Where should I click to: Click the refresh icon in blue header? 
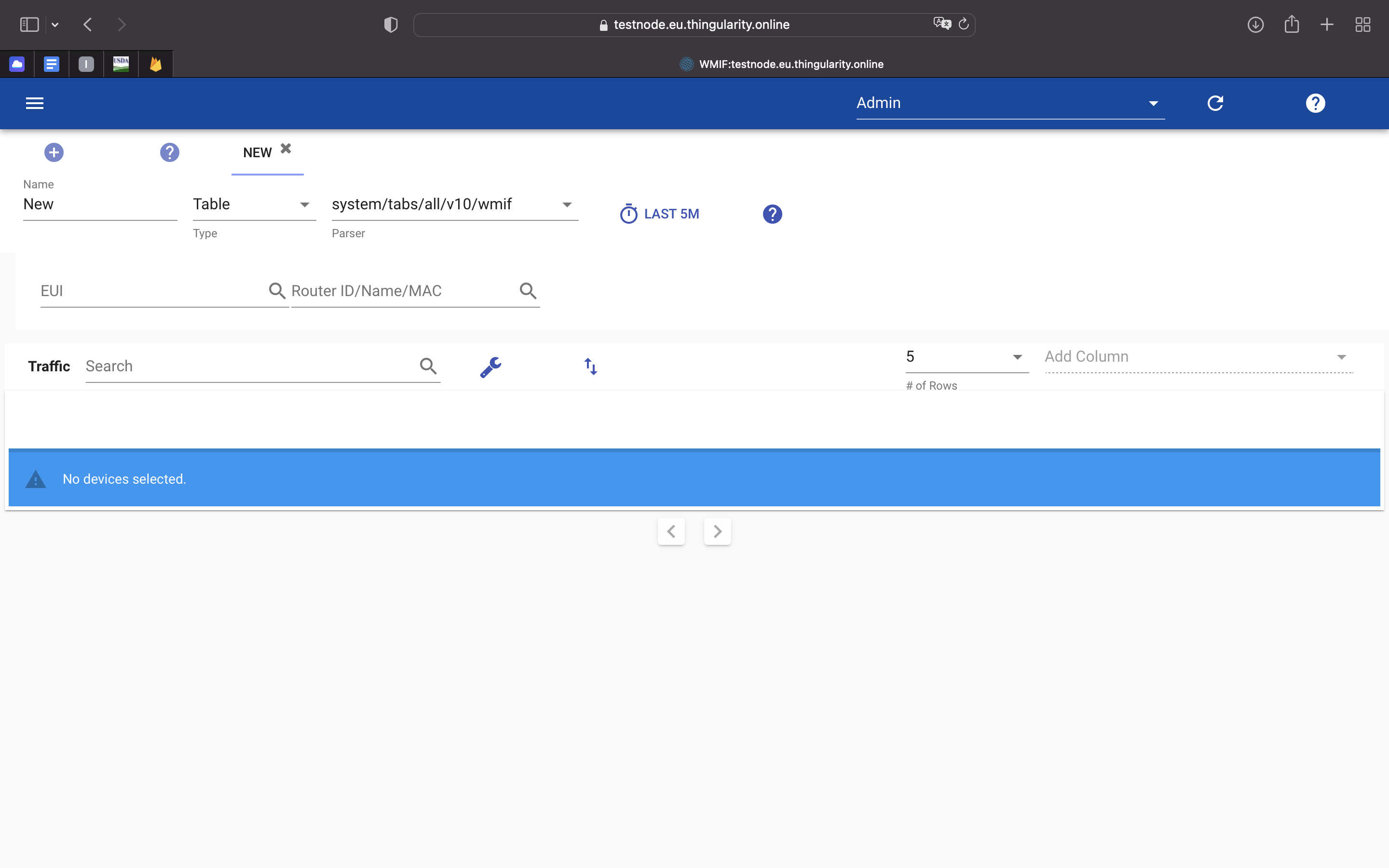1215,103
